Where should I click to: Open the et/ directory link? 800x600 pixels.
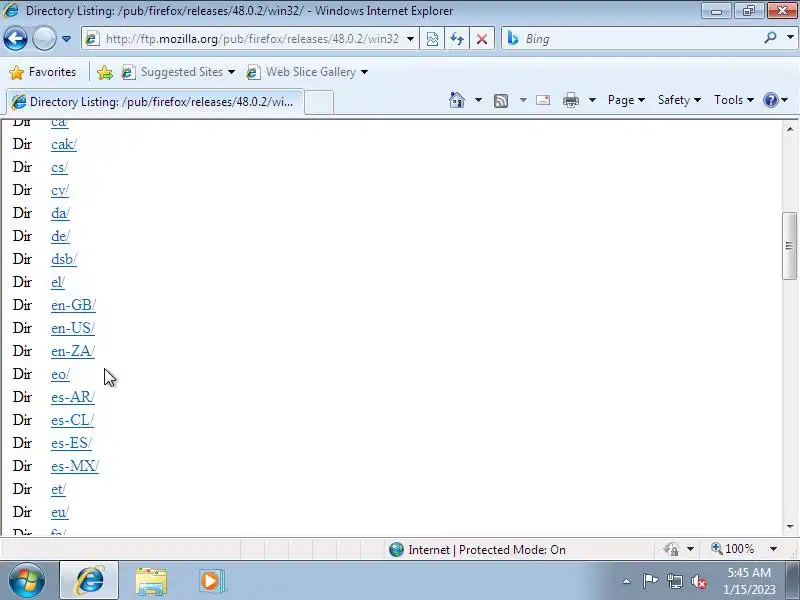click(58, 489)
